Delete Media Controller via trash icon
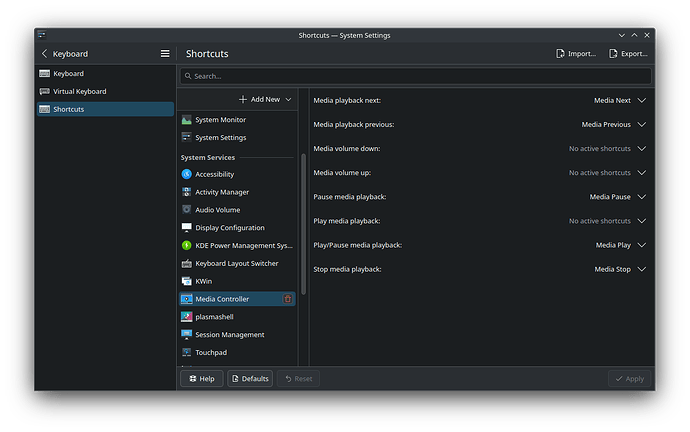 click(287, 299)
